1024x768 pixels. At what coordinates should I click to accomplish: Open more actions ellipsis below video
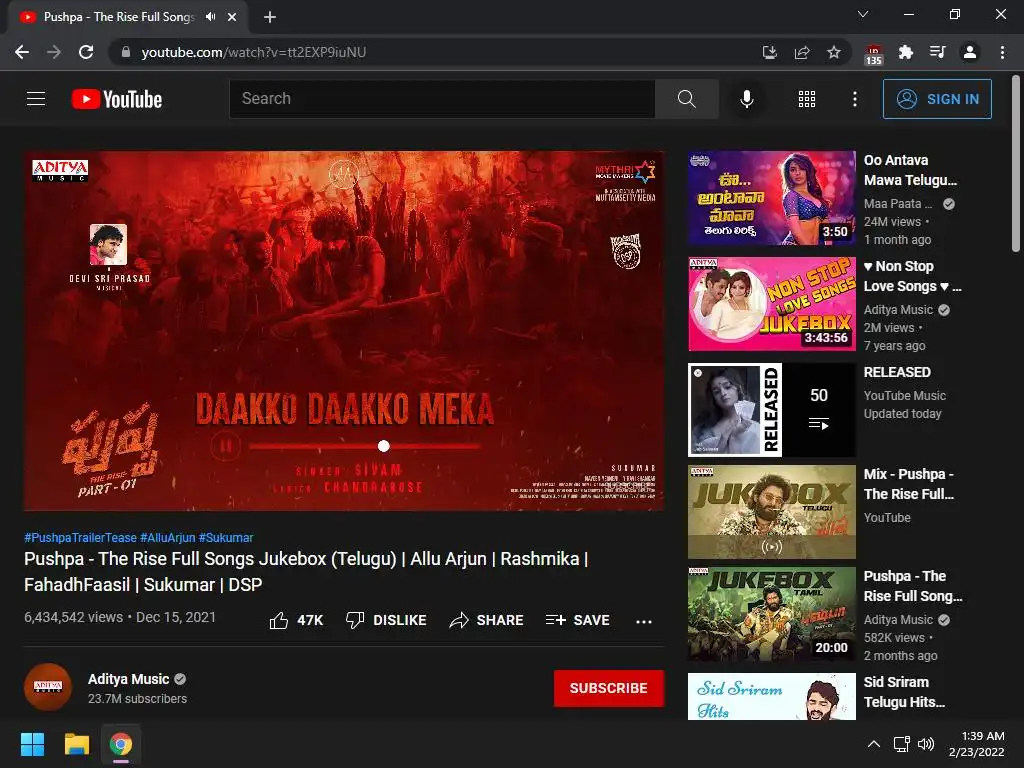tap(644, 621)
